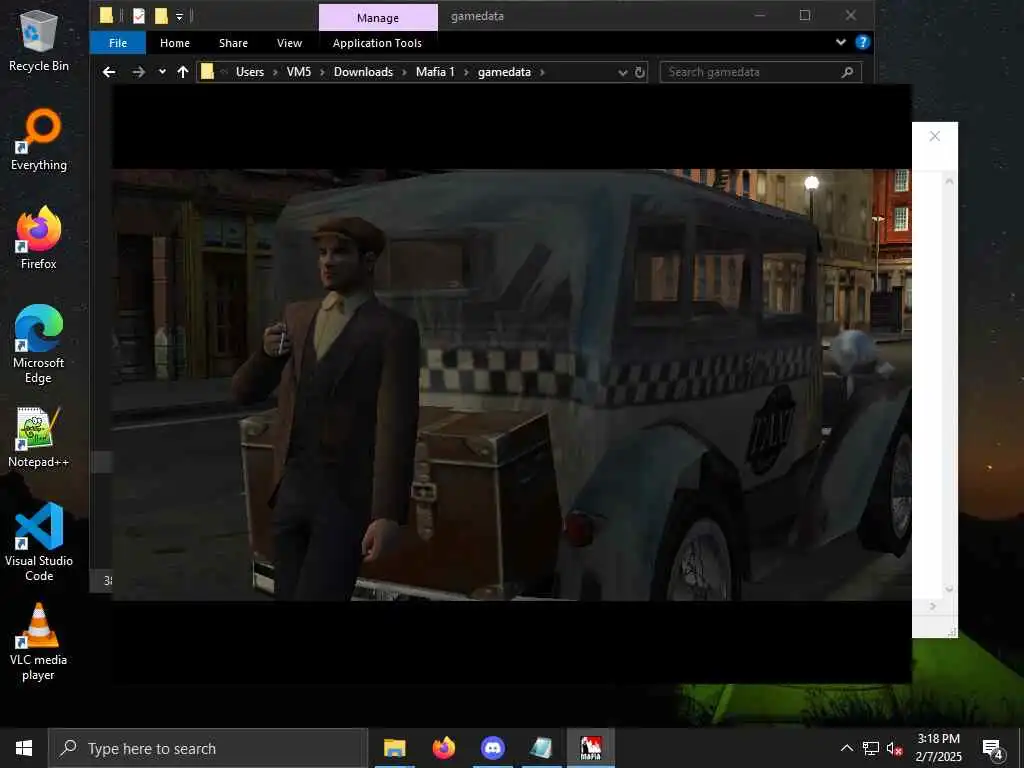Open the Microsoft Edge desktop shortcut
Image resolution: width=1024 pixels, height=768 pixels.
pyautogui.click(x=39, y=344)
